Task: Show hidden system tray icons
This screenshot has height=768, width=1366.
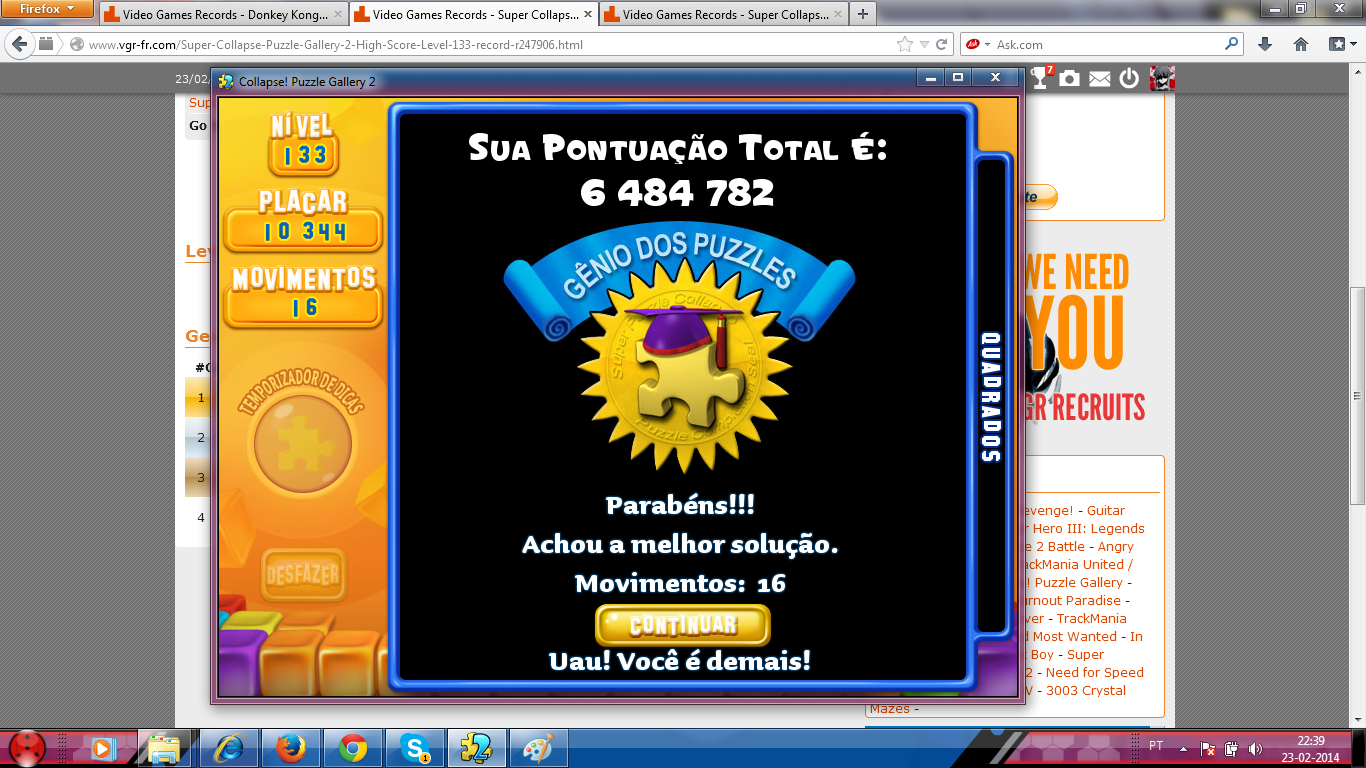Action: [x=1184, y=747]
